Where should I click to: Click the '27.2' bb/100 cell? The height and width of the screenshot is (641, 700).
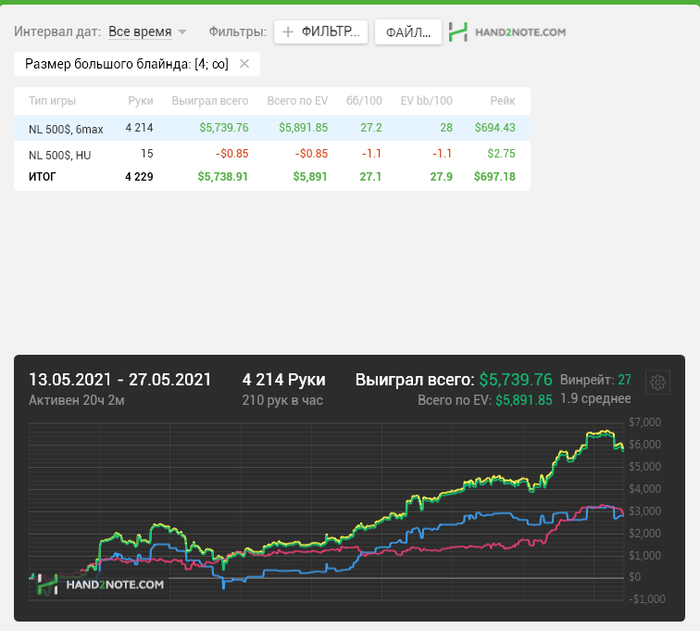[x=371, y=128]
